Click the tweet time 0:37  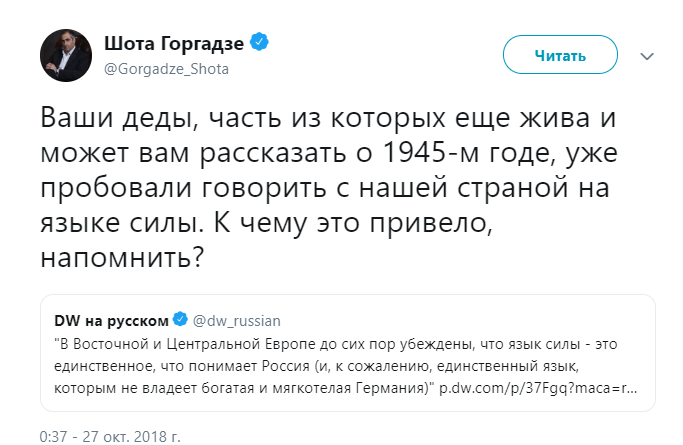(53, 436)
